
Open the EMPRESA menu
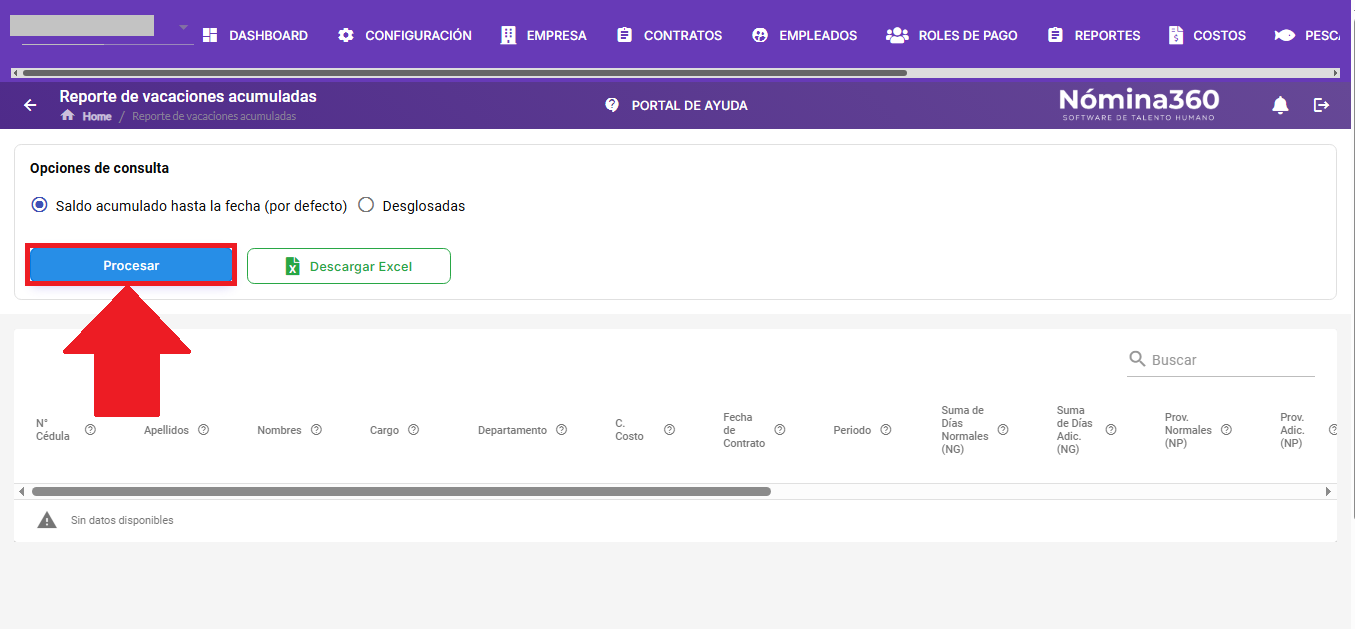coord(543,35)
